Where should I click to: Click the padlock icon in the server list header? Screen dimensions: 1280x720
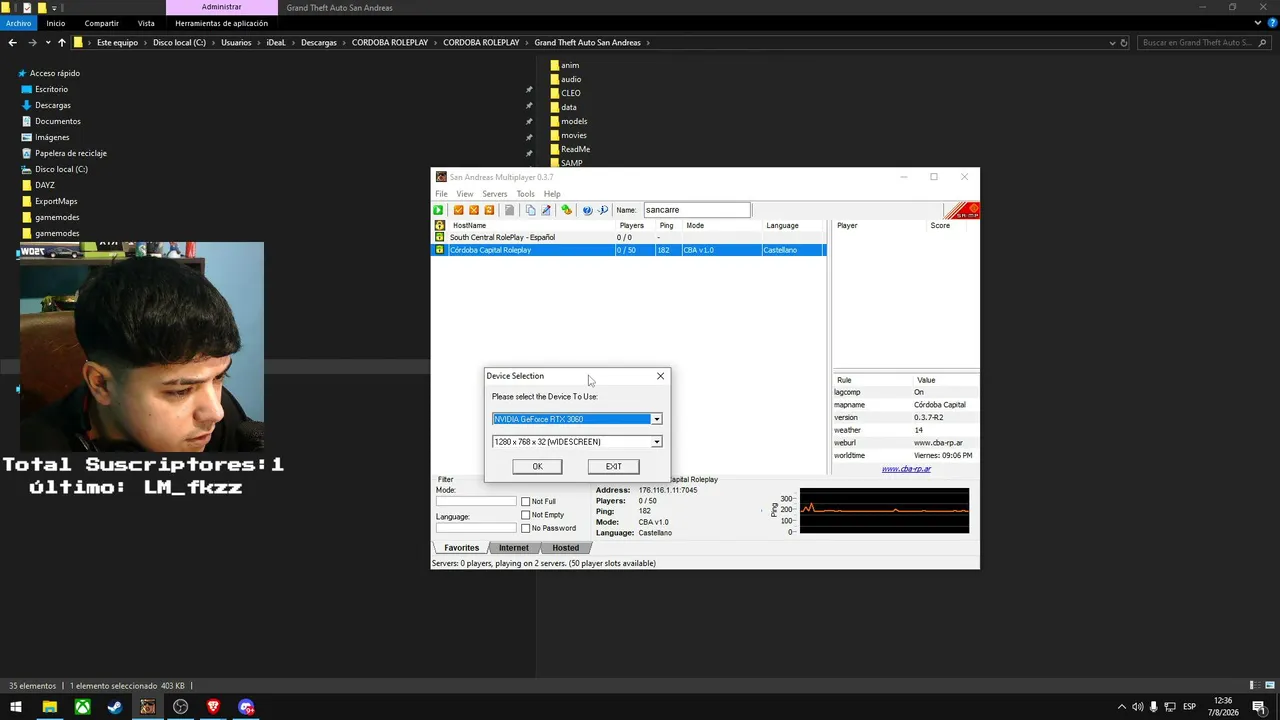pos(439,226)
